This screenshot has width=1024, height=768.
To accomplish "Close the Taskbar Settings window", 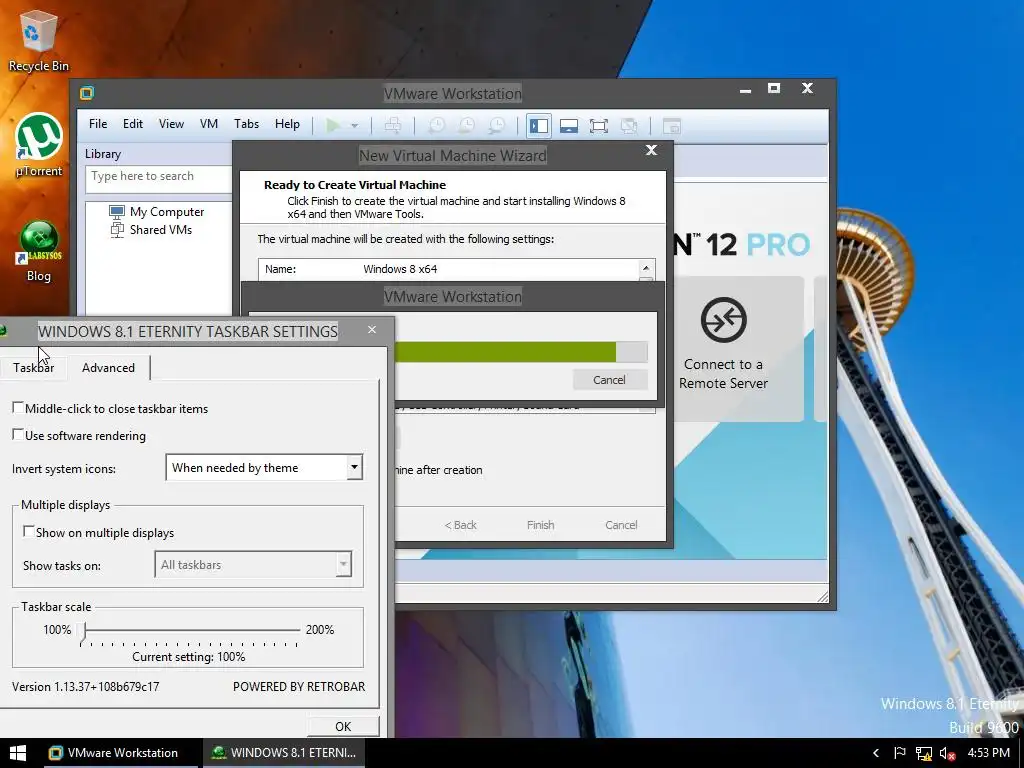I will (372, 330).
